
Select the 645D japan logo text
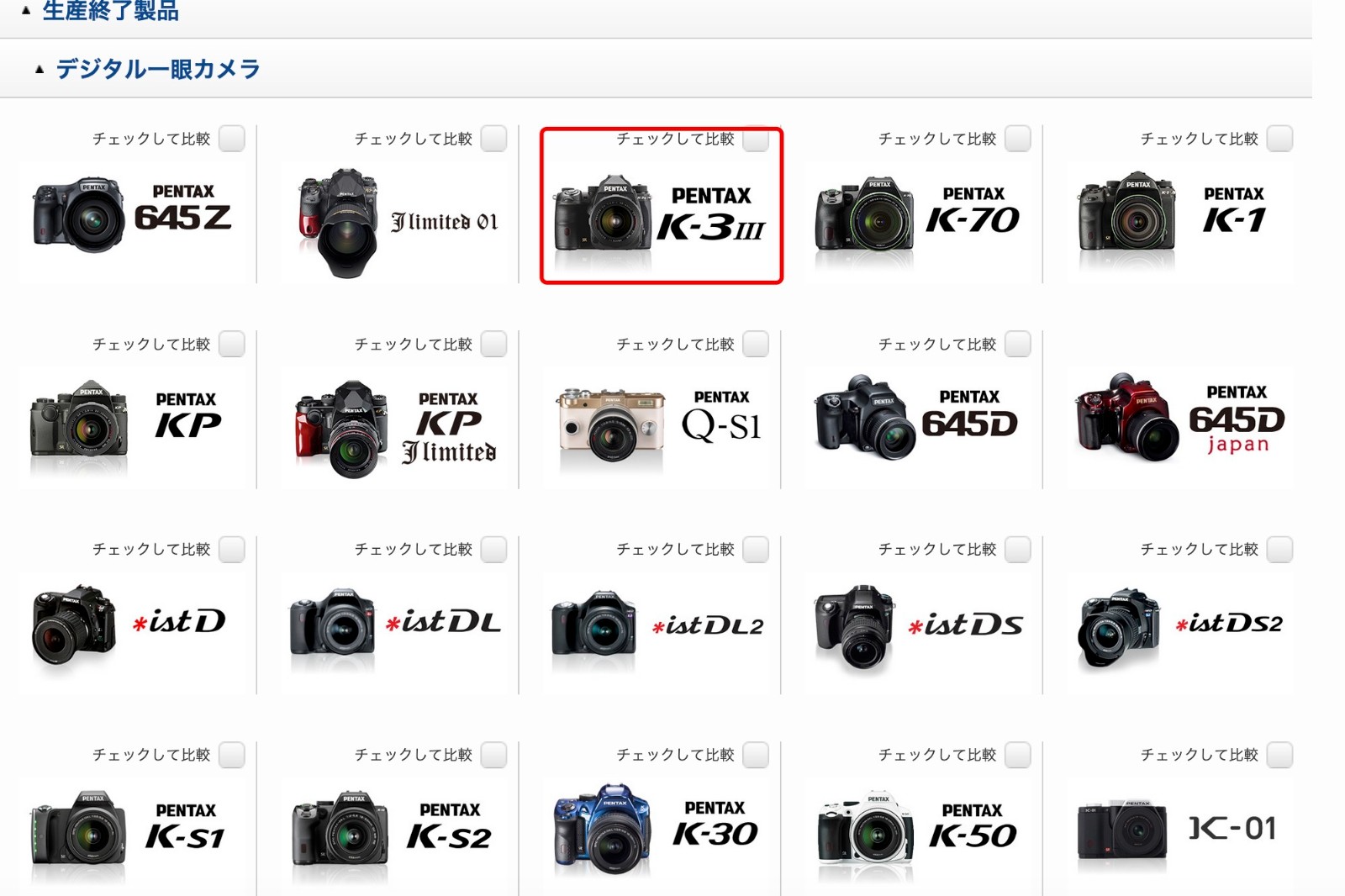[x=1237, y=419]
